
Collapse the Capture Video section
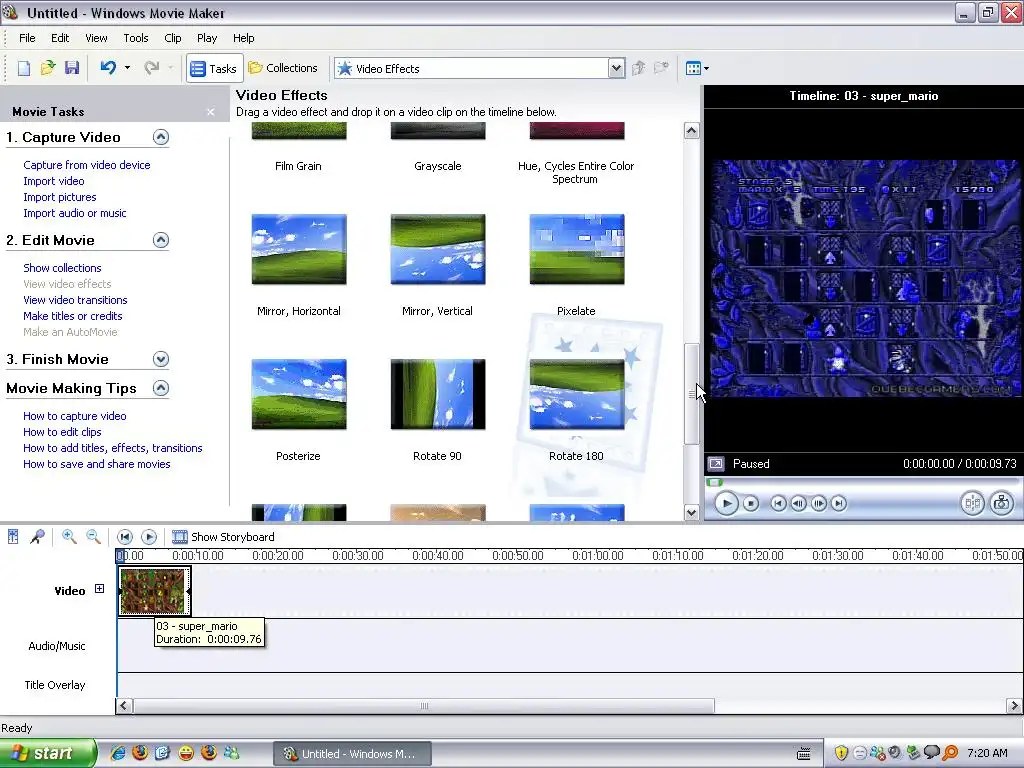click(x=161, y=137)
